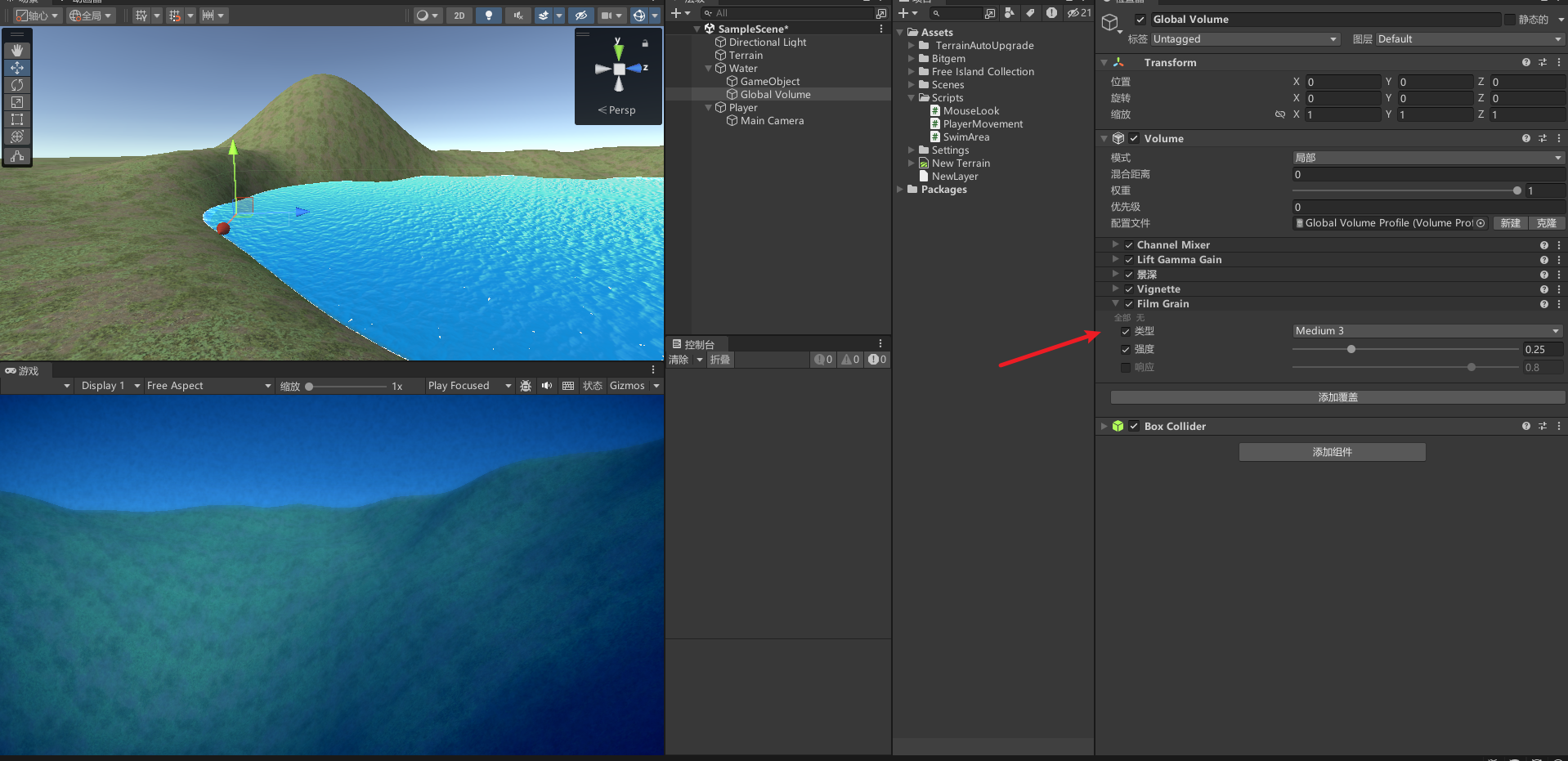This screenshot has height=761, width=1568.
Task: Click the Add Override button
Action: [1337, 397]
